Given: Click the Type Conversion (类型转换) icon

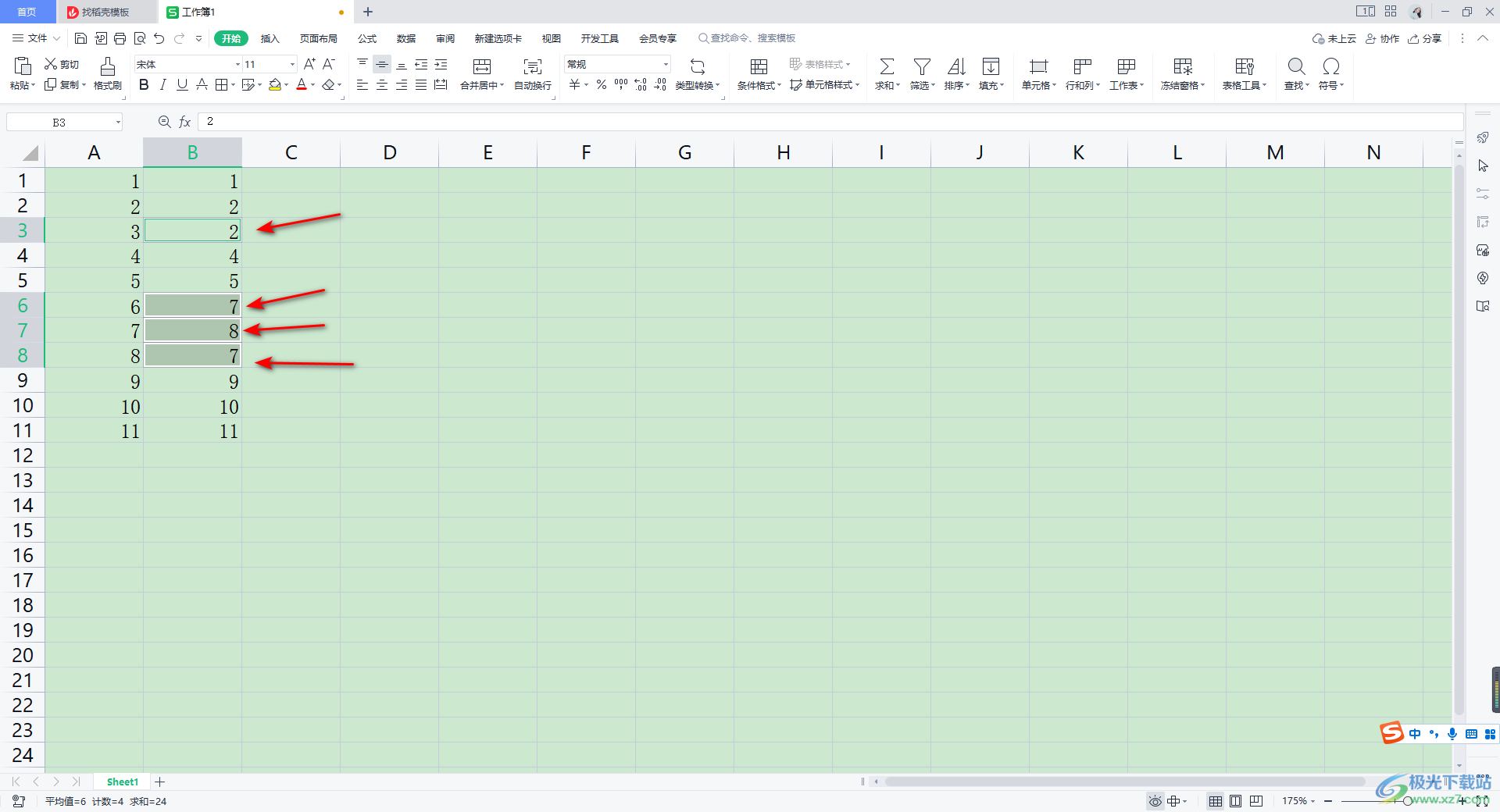Looking at the screenshot, I should 698,66.
